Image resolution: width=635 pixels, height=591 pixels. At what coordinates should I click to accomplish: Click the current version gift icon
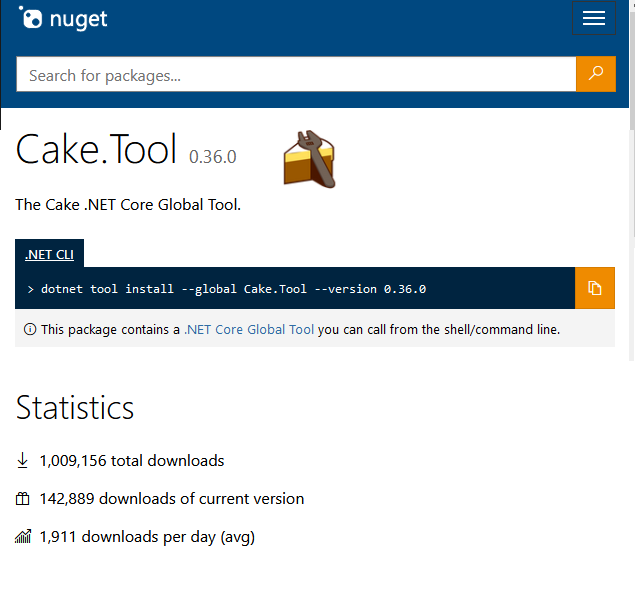23,499
